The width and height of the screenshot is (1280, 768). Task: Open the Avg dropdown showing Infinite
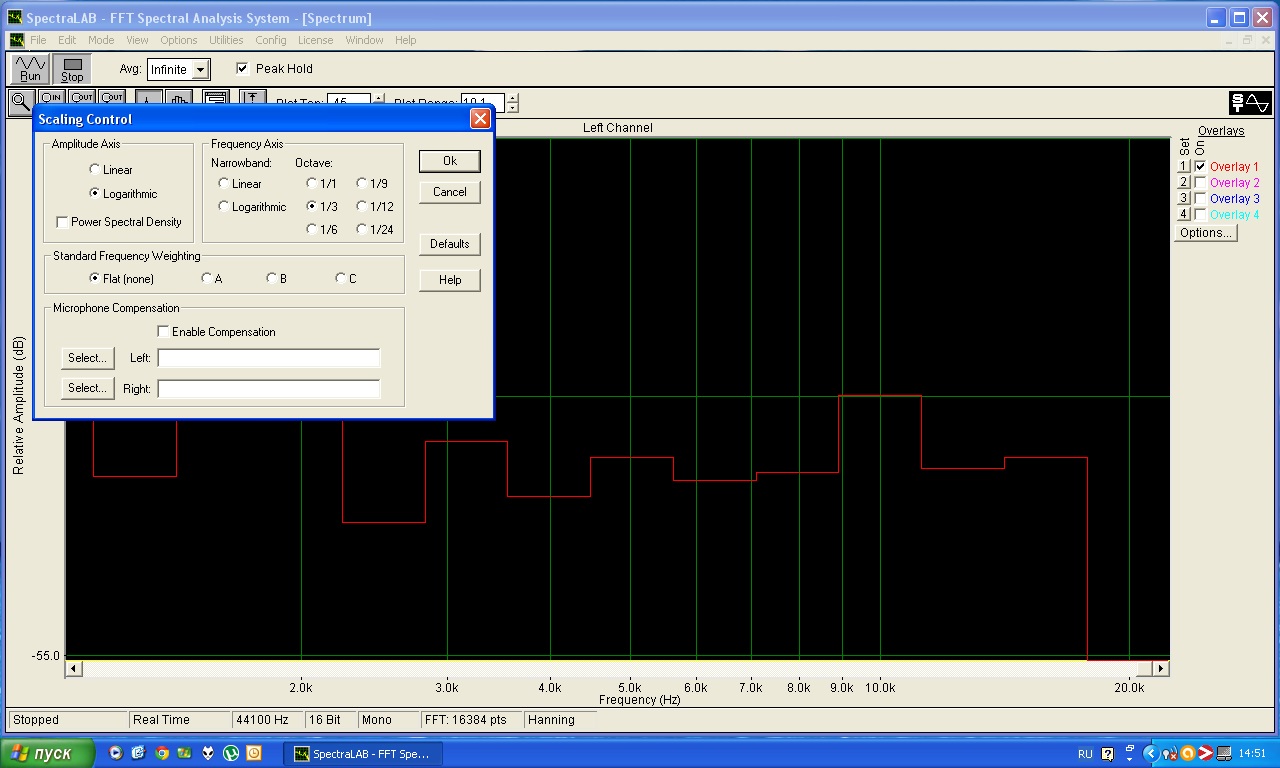200,70
